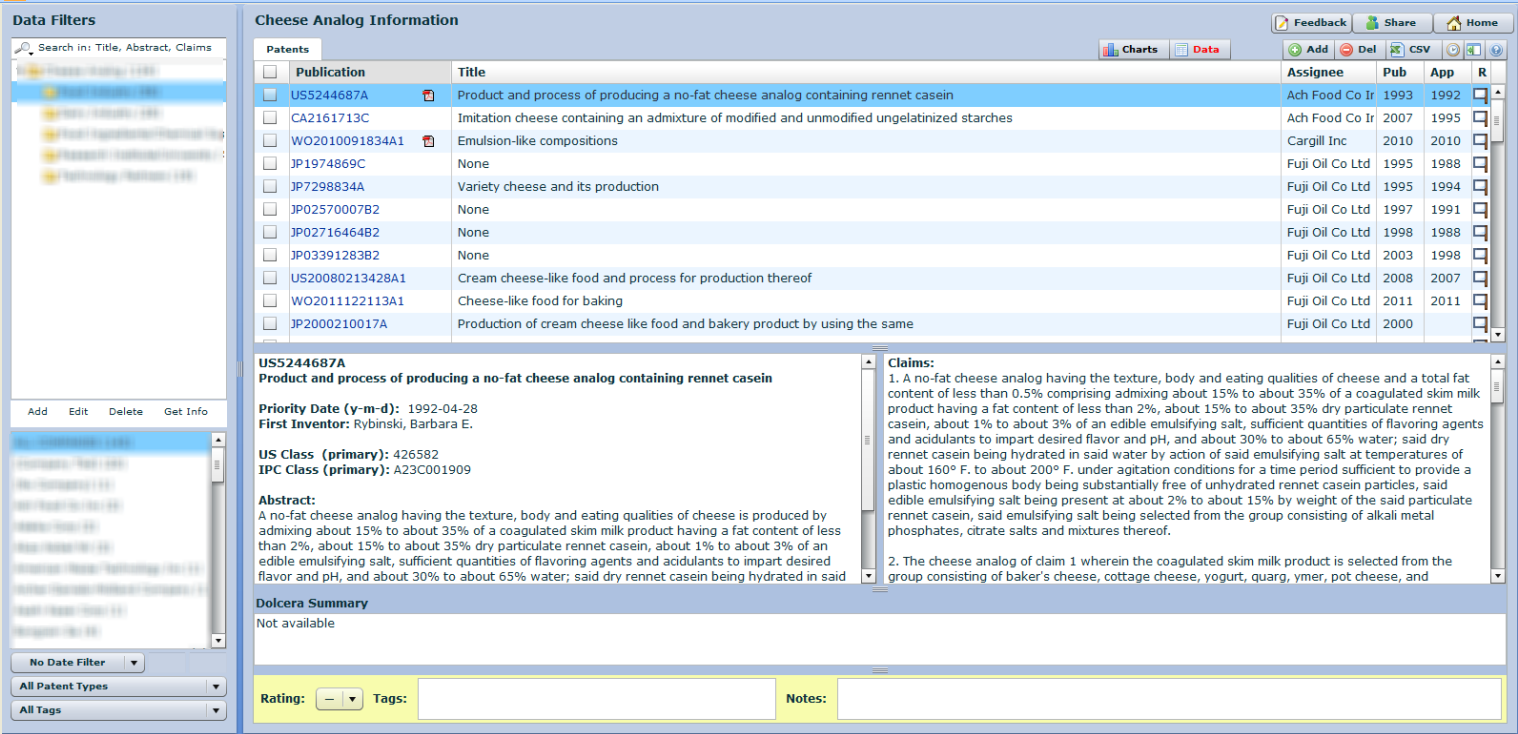
Task: Click the green Add patent button
Action: point(1308,49)
